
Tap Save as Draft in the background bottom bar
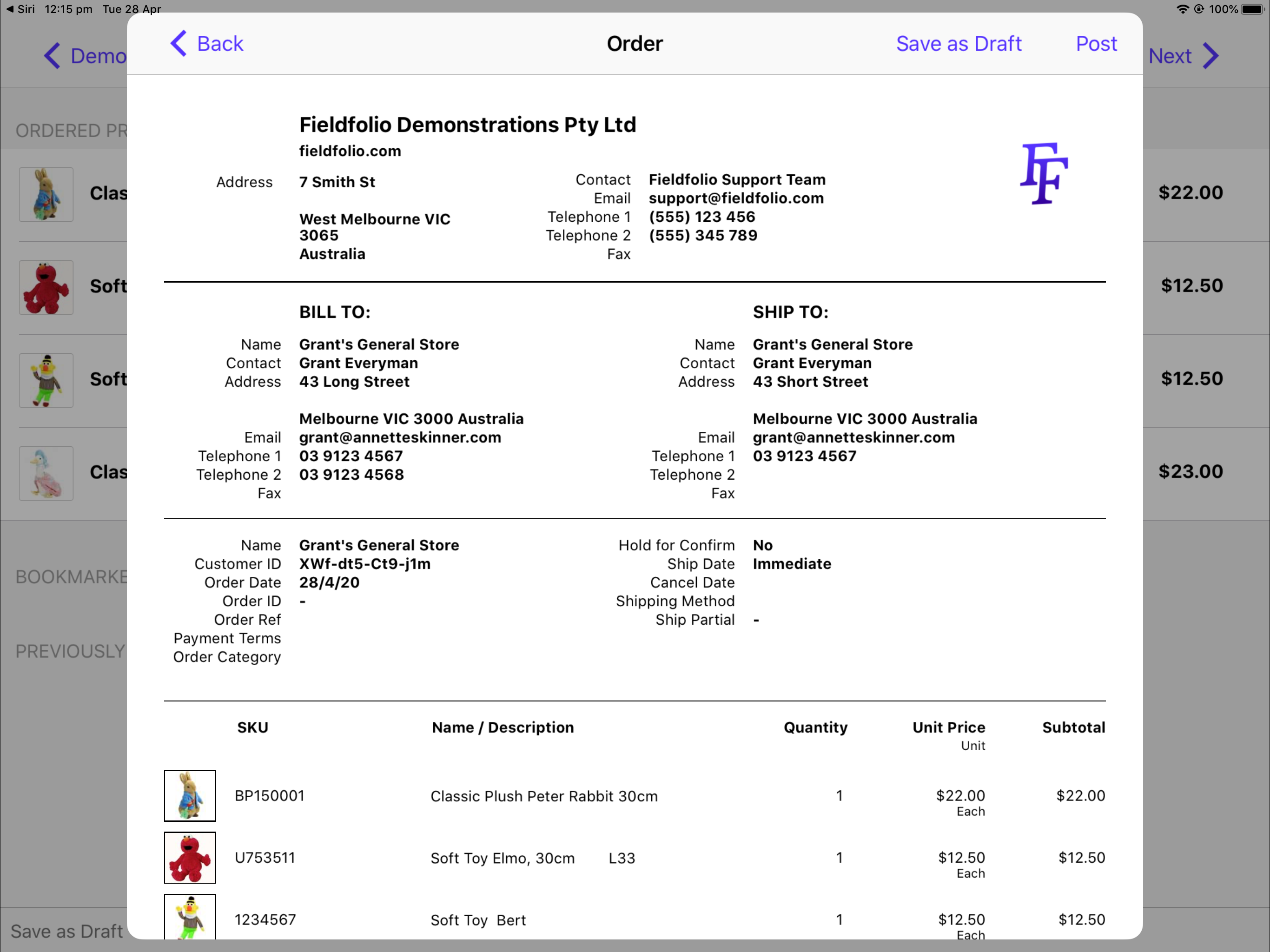(x=67, y=931)
